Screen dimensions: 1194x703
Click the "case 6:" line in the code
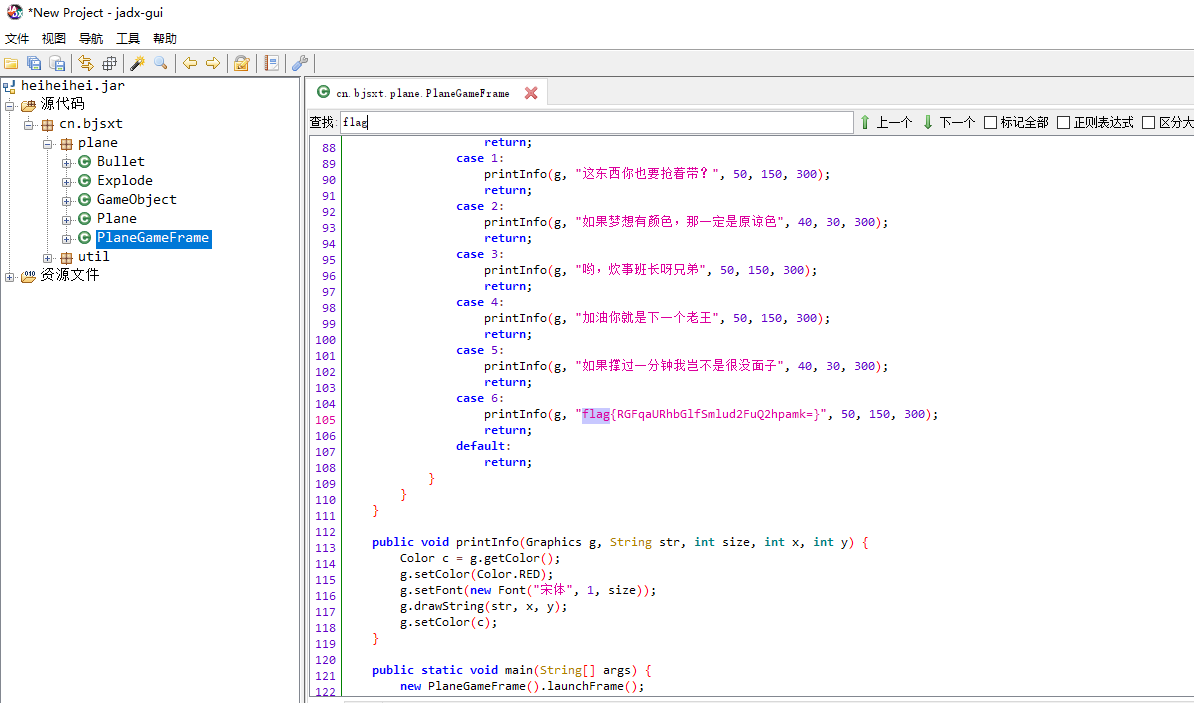point(480,398)
